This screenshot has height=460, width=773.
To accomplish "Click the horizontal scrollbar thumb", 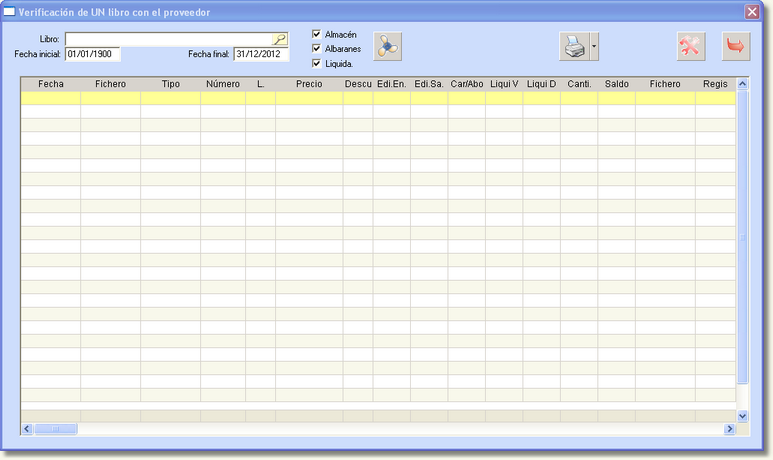I will (x=56, y=429).
